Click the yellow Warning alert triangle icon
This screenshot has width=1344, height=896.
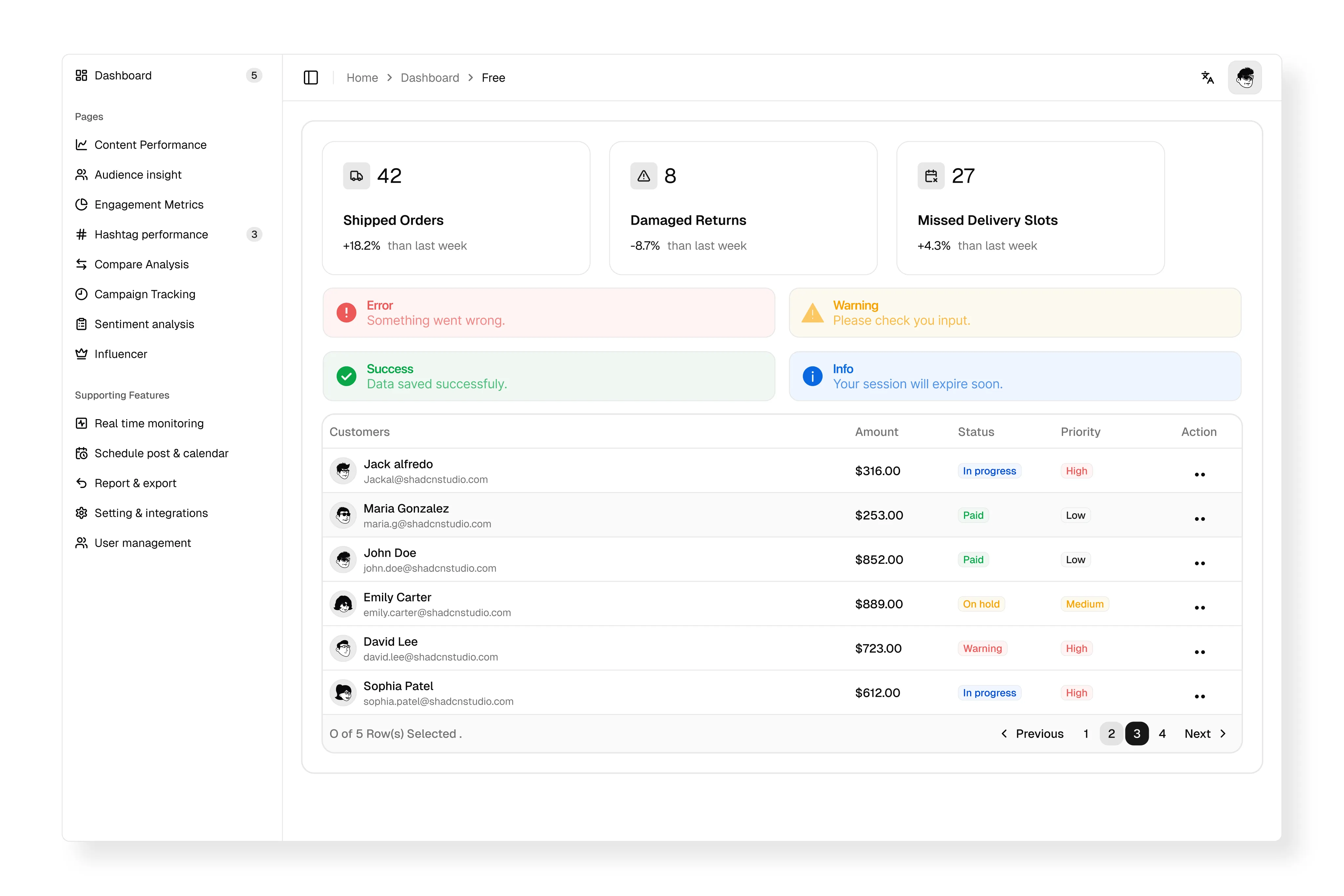pyautogui.click(x=812, y=313)
